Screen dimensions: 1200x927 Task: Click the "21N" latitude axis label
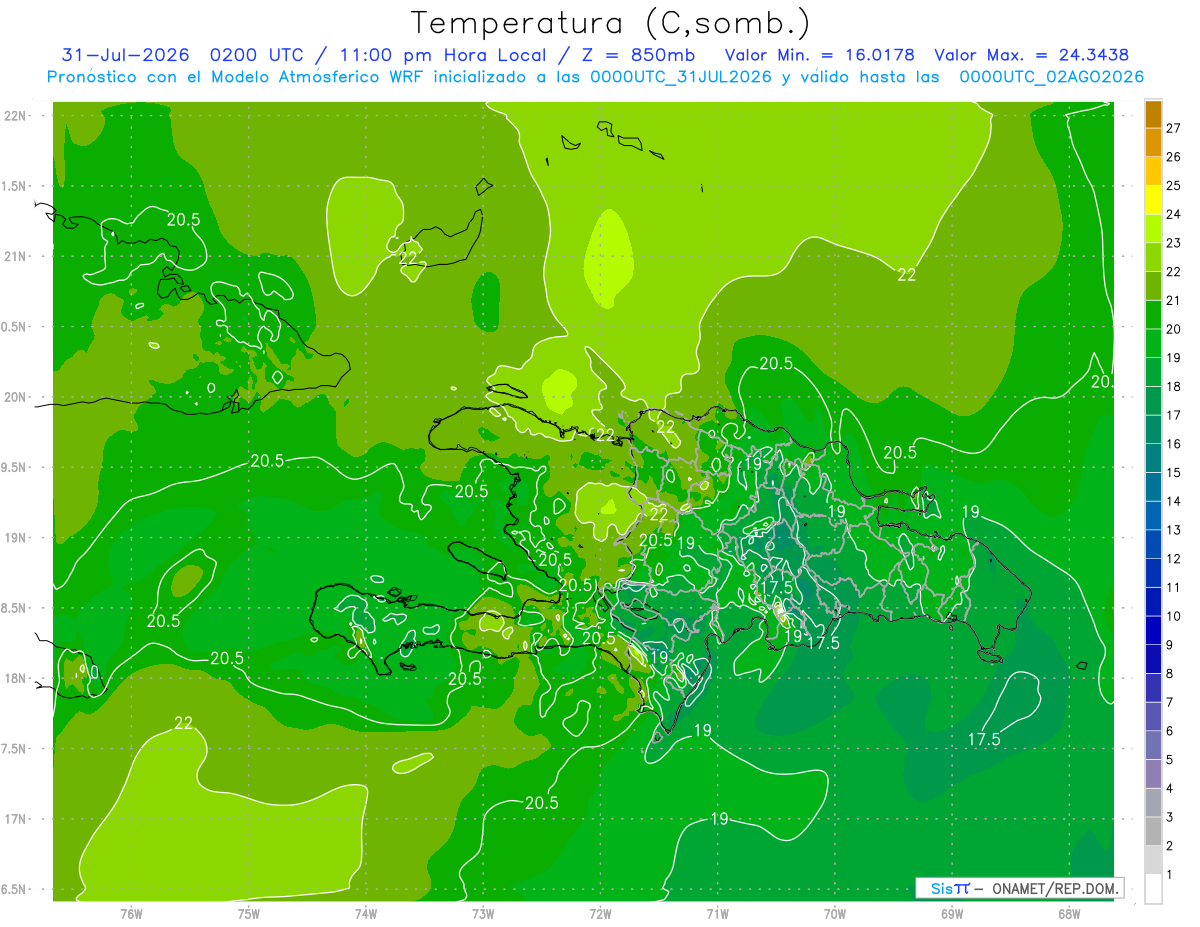pyautogui.click(x=16, y=256)
